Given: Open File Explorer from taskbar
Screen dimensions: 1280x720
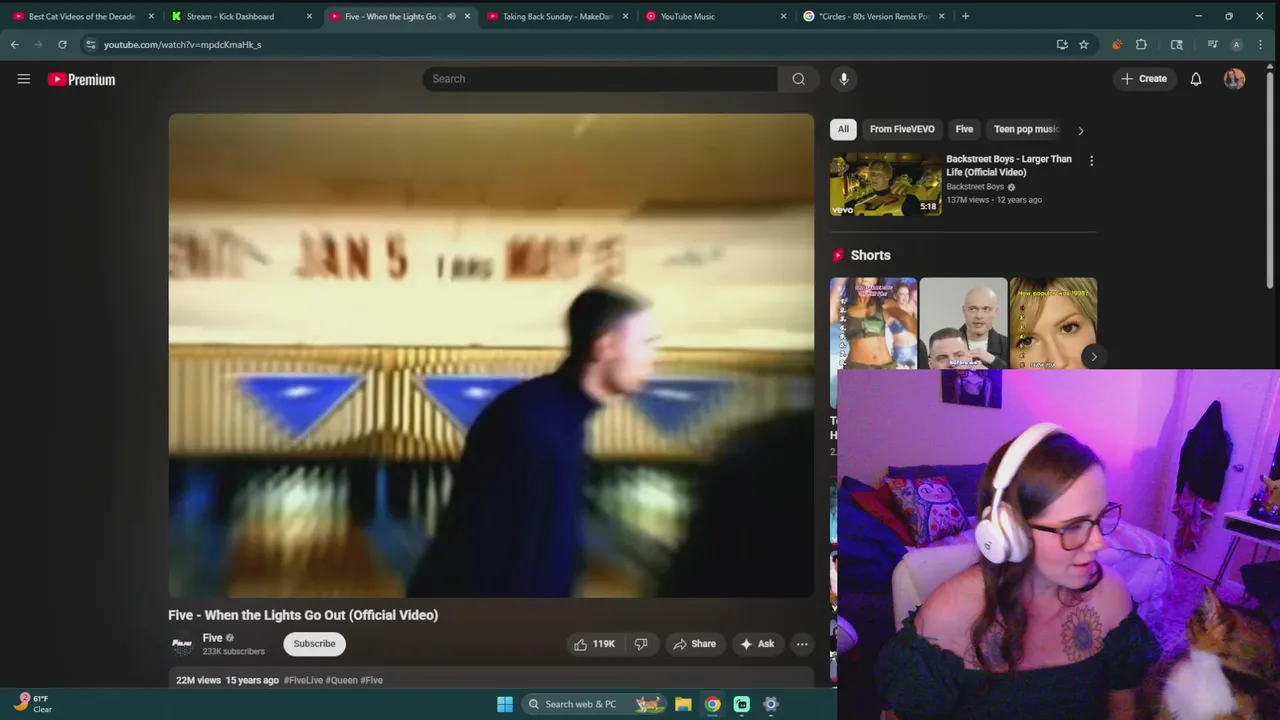Looking at the screenshot, I should click(x=683, y=704).
